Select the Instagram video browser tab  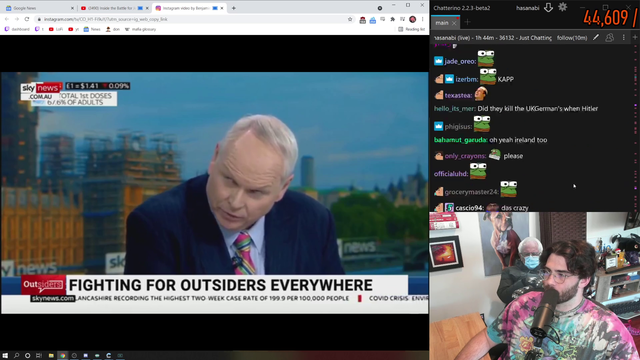(x=188, y=8)
